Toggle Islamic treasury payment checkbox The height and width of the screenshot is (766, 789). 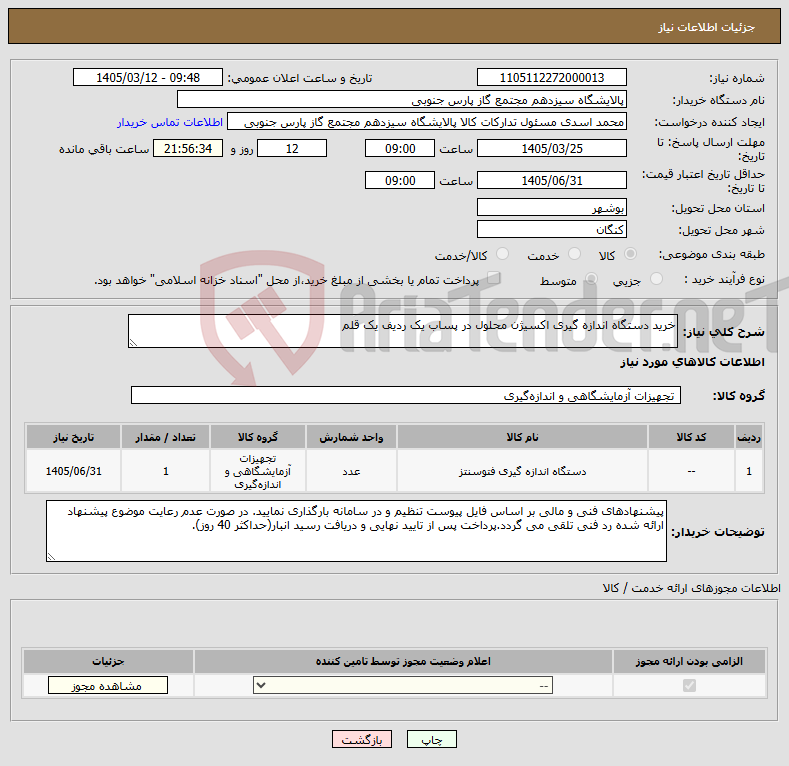pyautogui.click(x=494, y=277)
